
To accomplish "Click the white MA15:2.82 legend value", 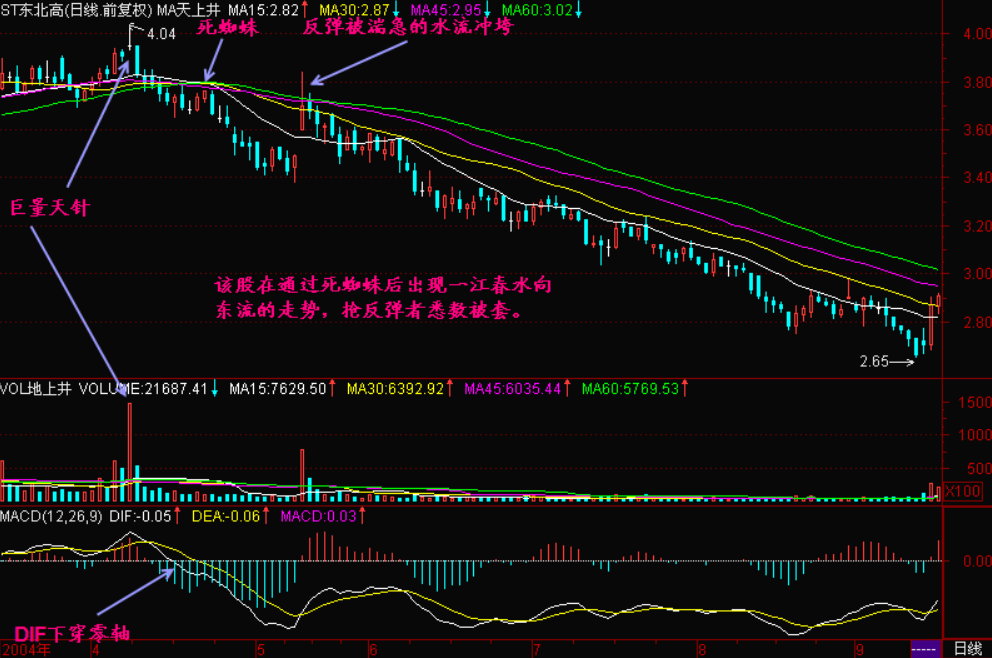I will click(263, 10).
